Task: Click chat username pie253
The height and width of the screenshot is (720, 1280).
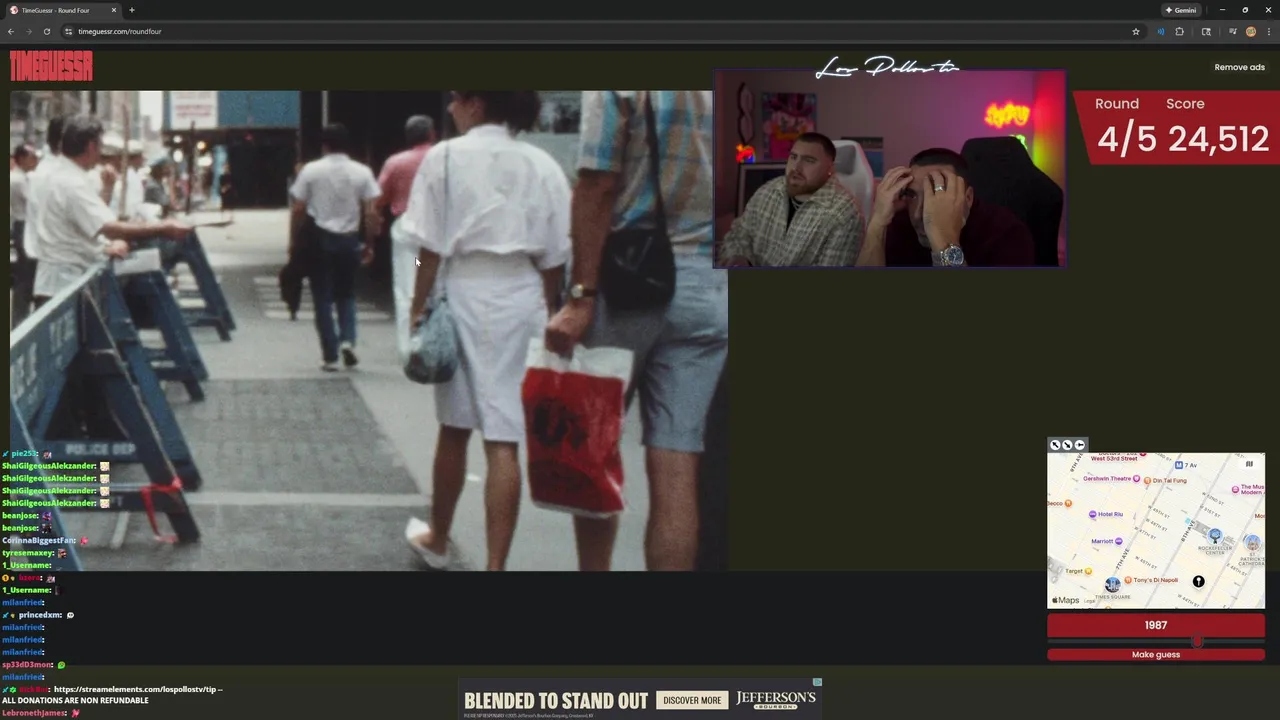Action: pos(24,454)
